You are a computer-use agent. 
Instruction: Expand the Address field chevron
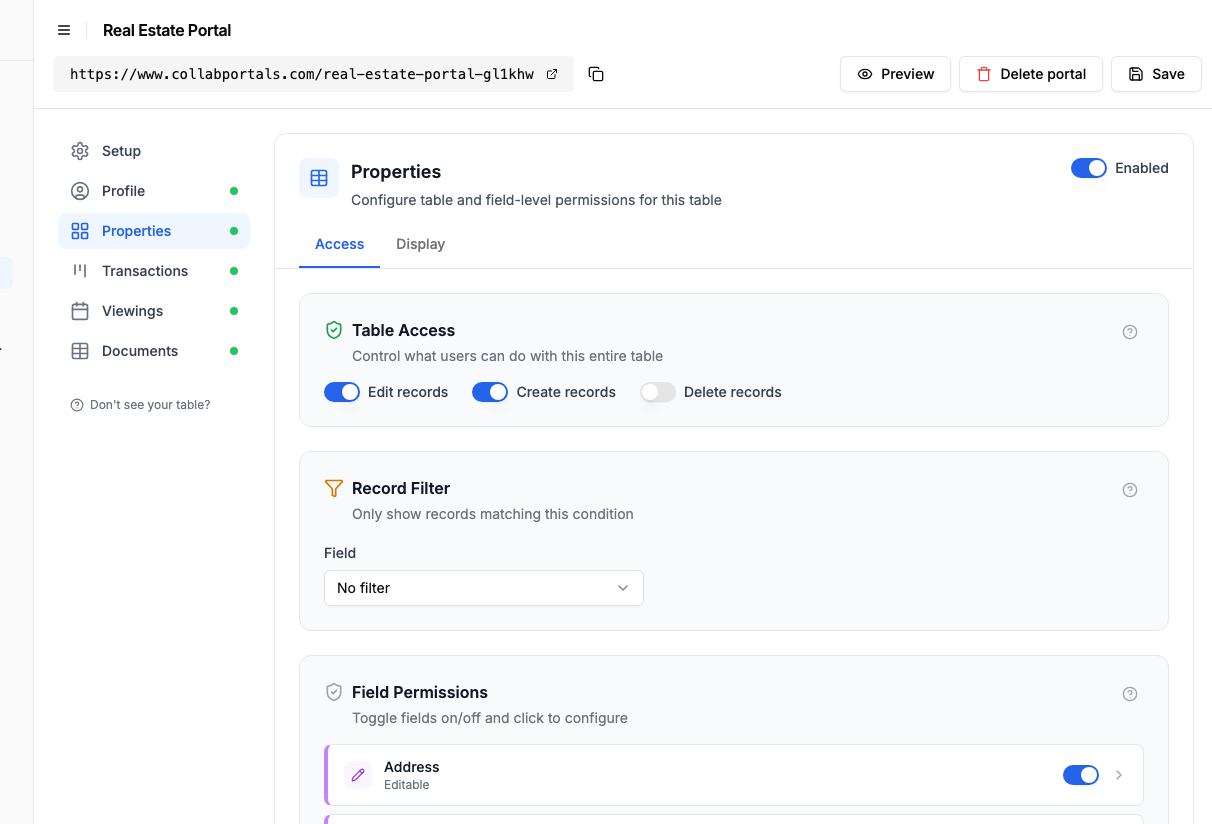click(1119, 775)
